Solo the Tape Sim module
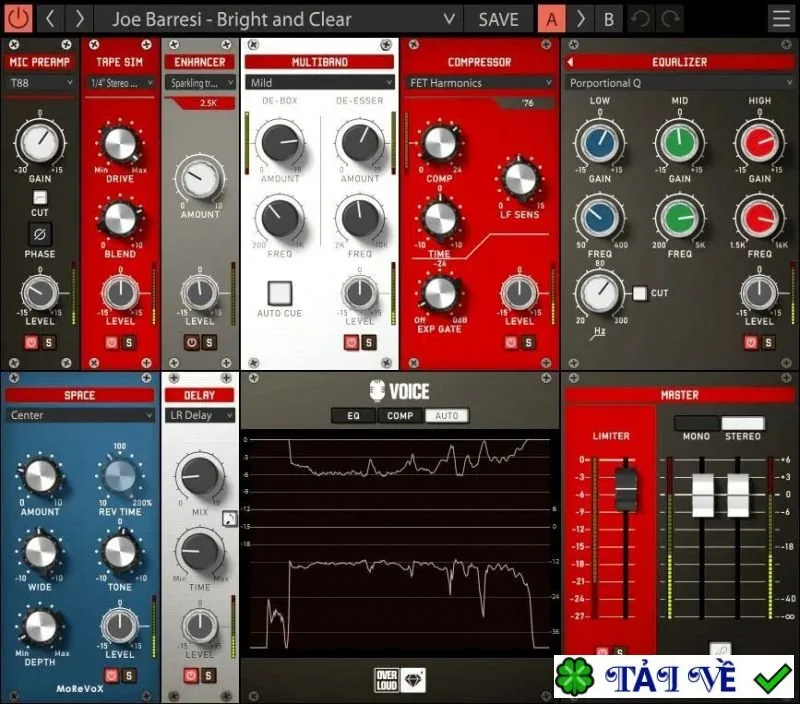 pyautogui.click(x=128, y=342)
